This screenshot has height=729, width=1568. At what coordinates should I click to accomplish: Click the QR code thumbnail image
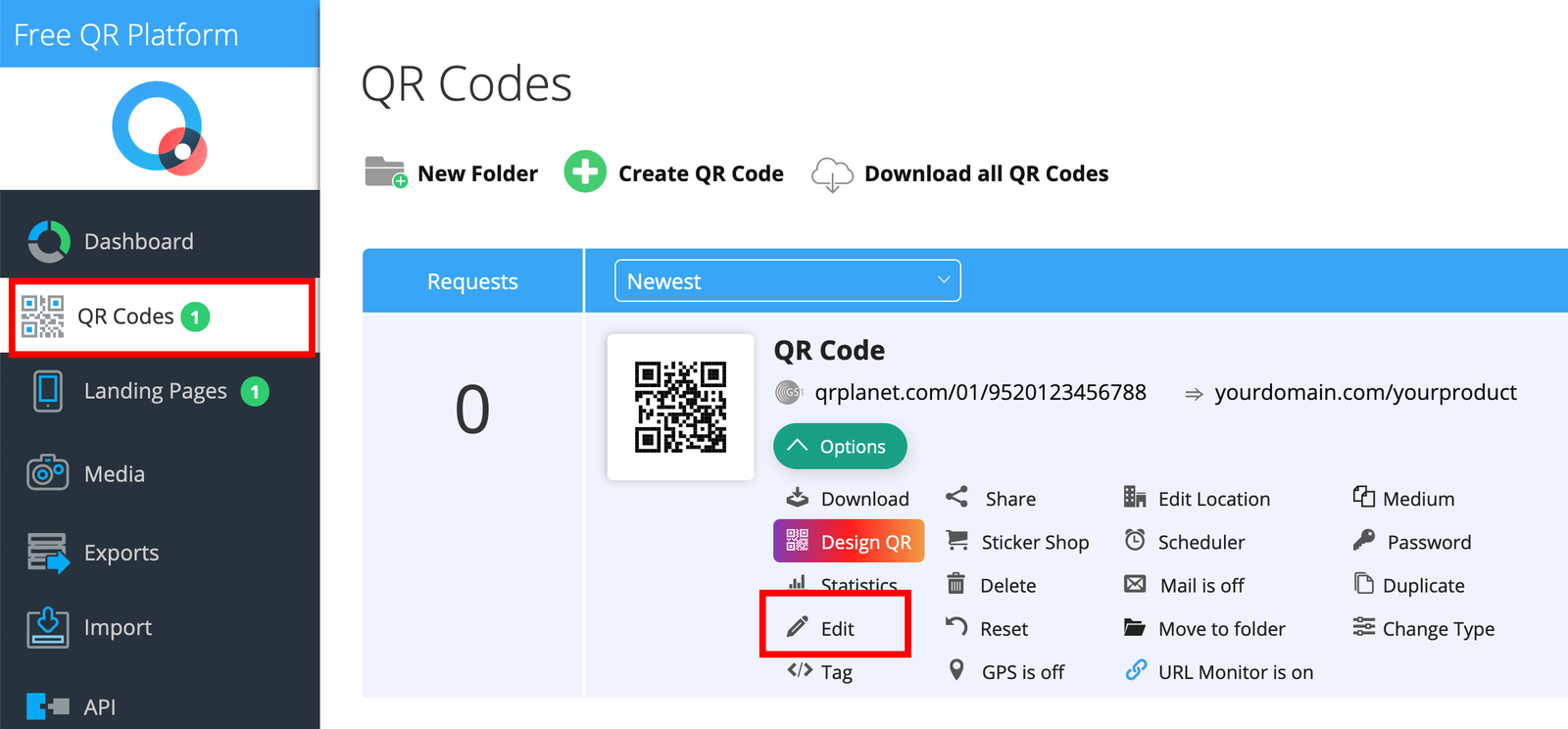click(680, 407)
